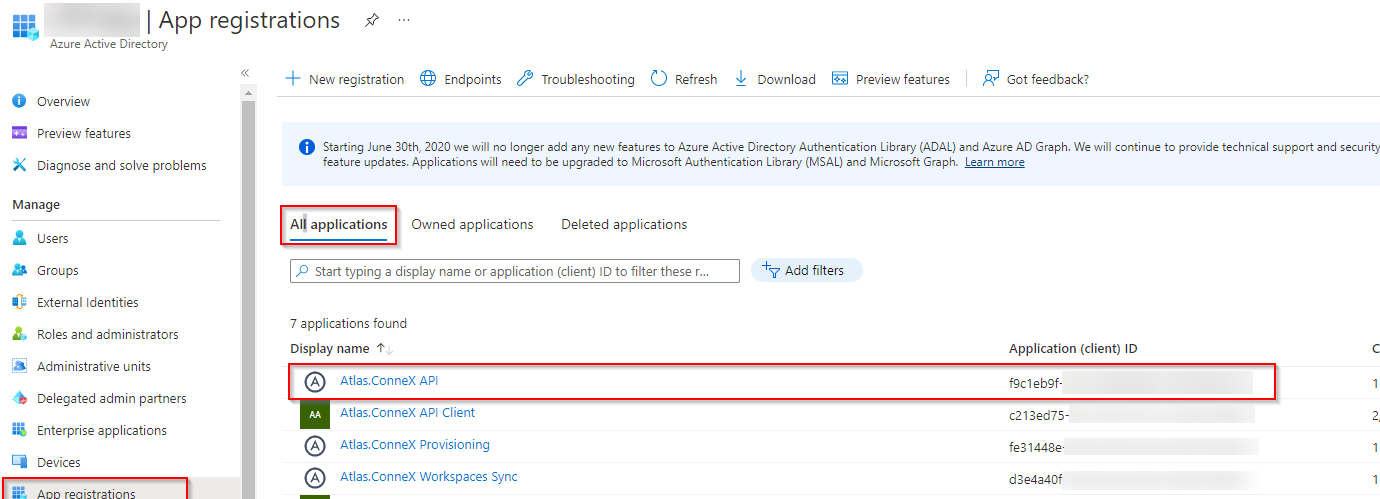Click Application (client) ID column header
1380x499 pixels.
1073,348
